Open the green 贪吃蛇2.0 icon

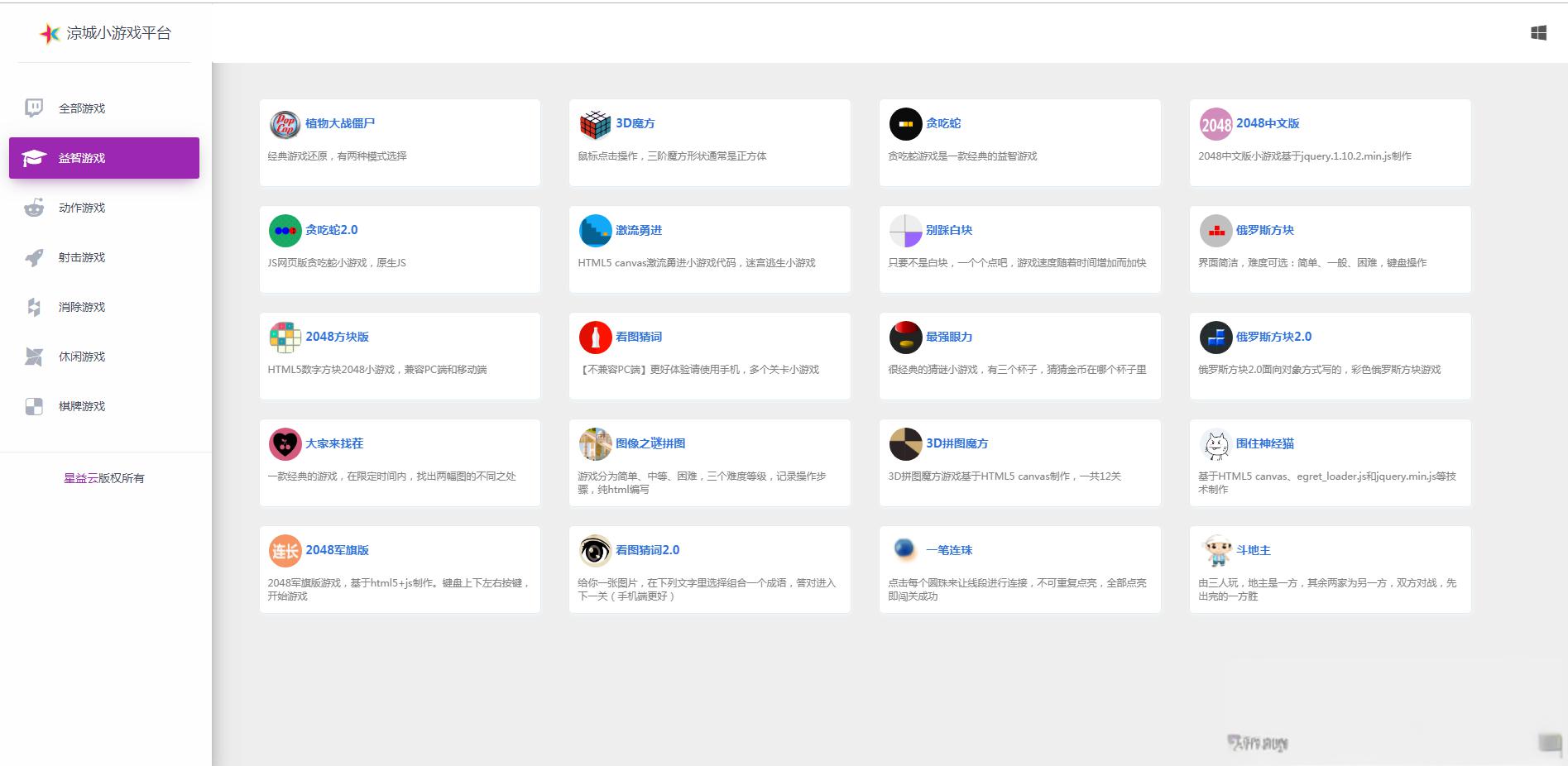point(285,231)
